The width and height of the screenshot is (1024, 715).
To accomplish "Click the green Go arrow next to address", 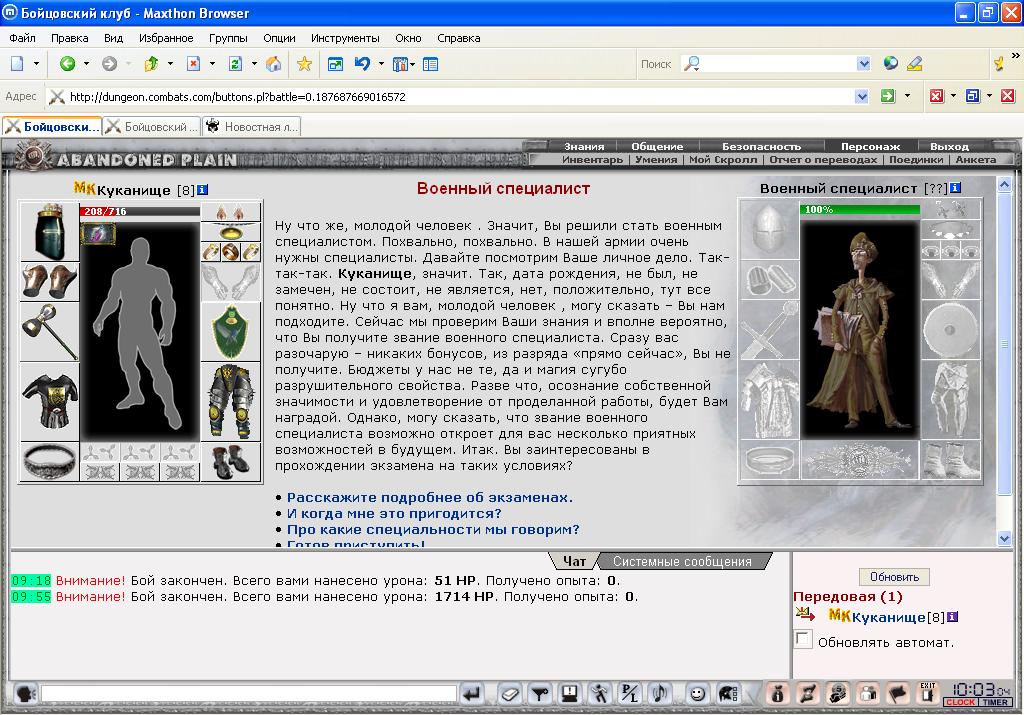I will coord(888,96).
